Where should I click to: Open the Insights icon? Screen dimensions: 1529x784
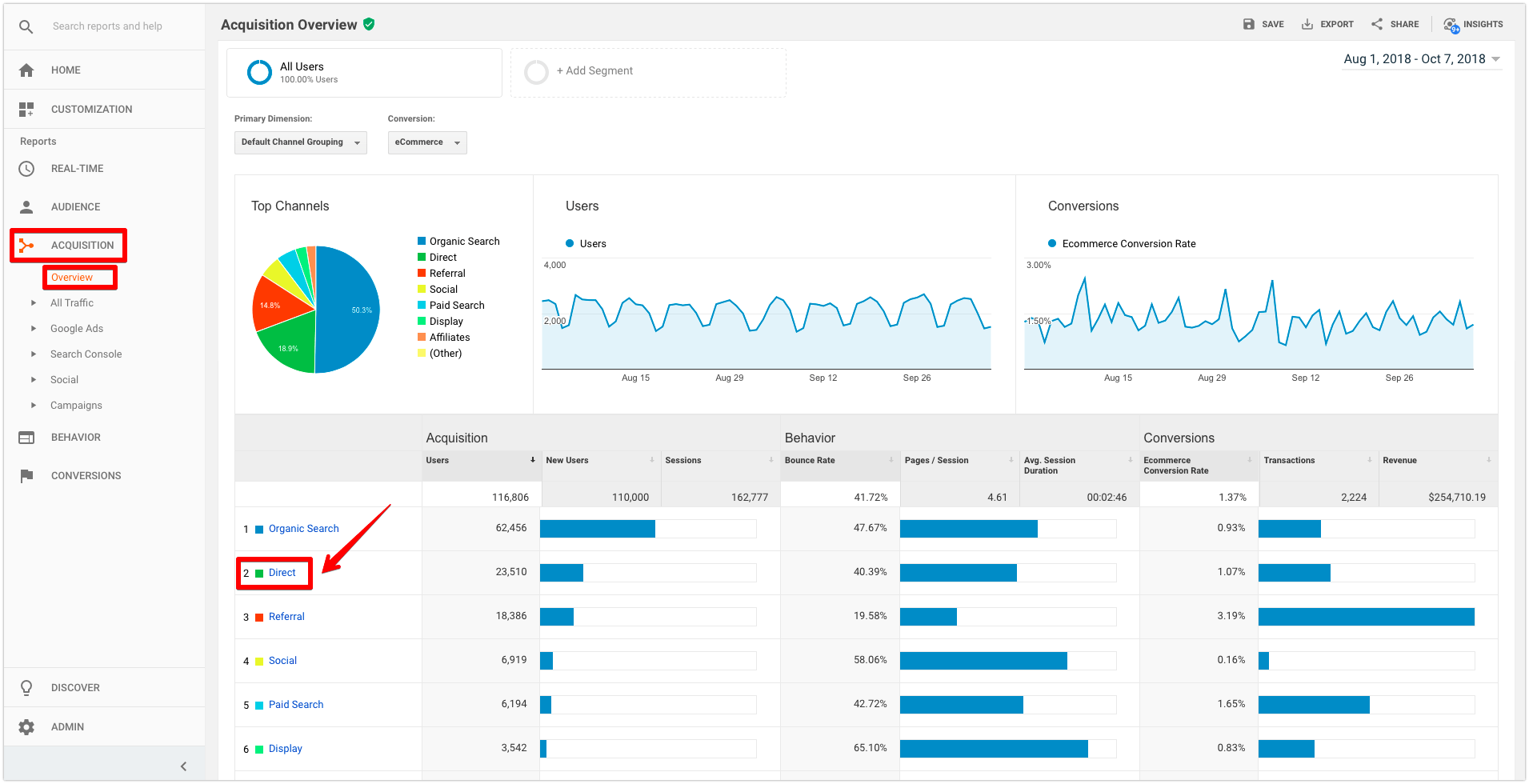pyautogui.click(x=1451, y=25)
